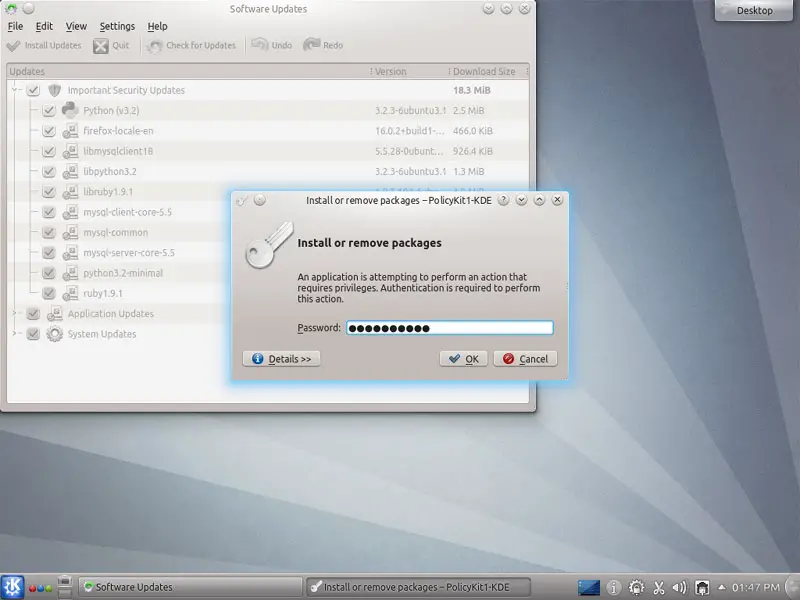Open the Settings menu
The image size is (800, 600).
click(117, 26)
